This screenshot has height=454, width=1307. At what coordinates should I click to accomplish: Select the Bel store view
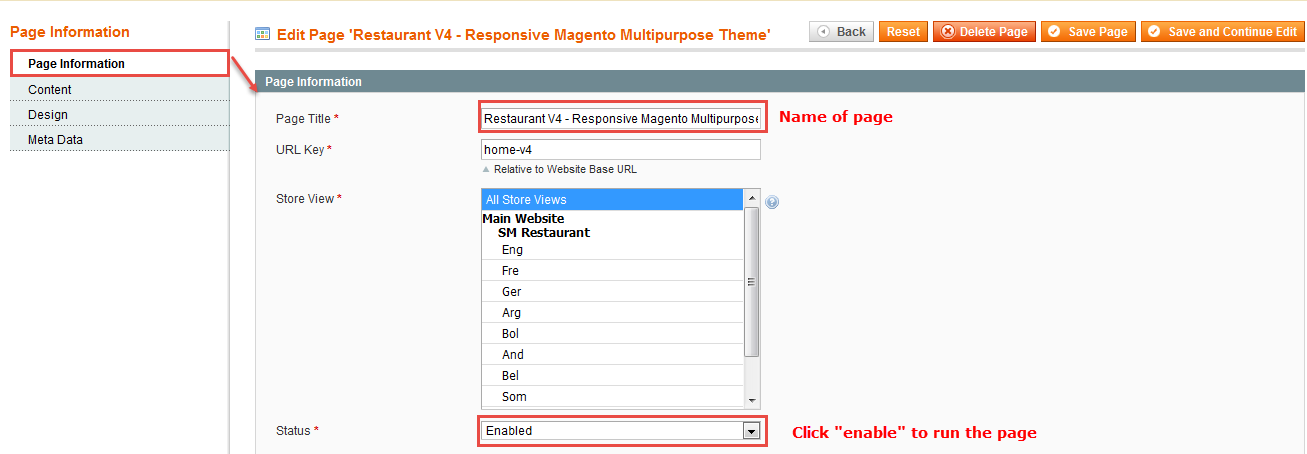613,376
